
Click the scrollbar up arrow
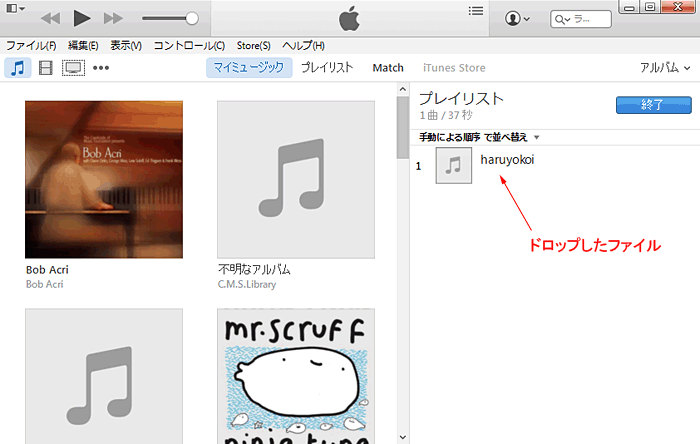[x=403, y=89]
